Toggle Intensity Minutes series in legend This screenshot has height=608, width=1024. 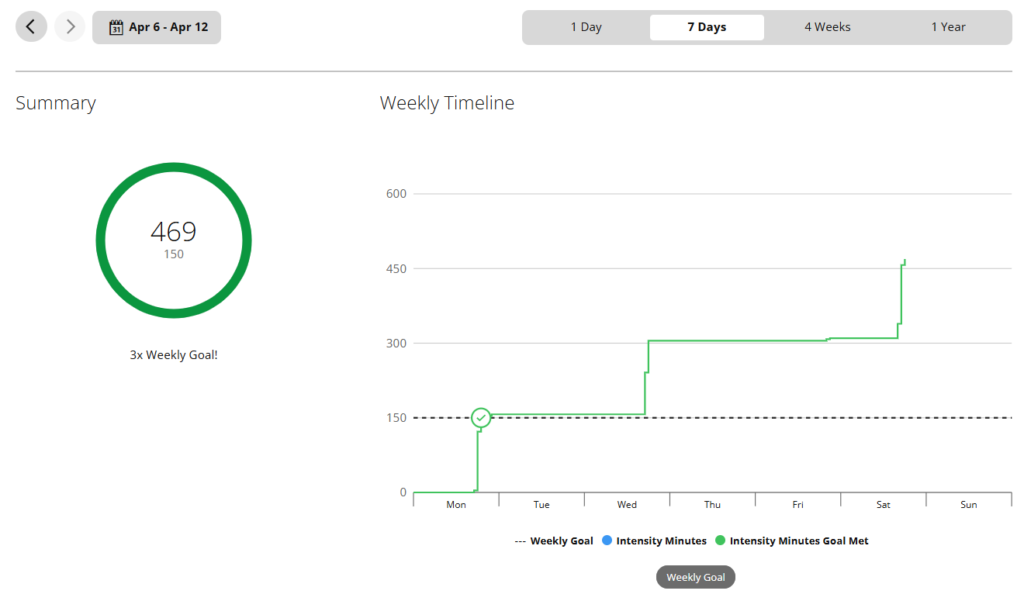coord(661,541)
